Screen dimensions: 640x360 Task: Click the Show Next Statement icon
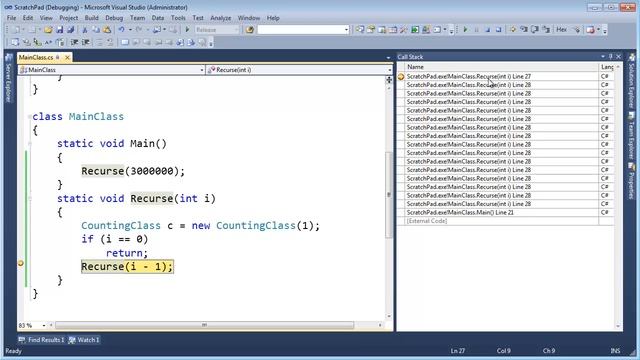point(513,30)
